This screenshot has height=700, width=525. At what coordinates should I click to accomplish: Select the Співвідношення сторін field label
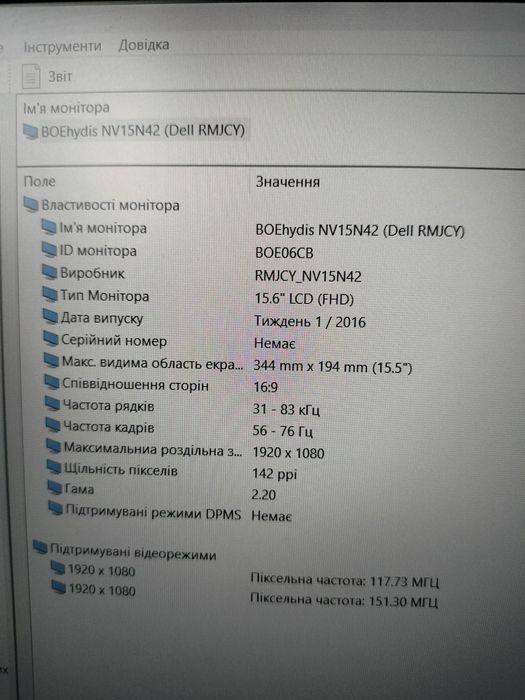136,385
